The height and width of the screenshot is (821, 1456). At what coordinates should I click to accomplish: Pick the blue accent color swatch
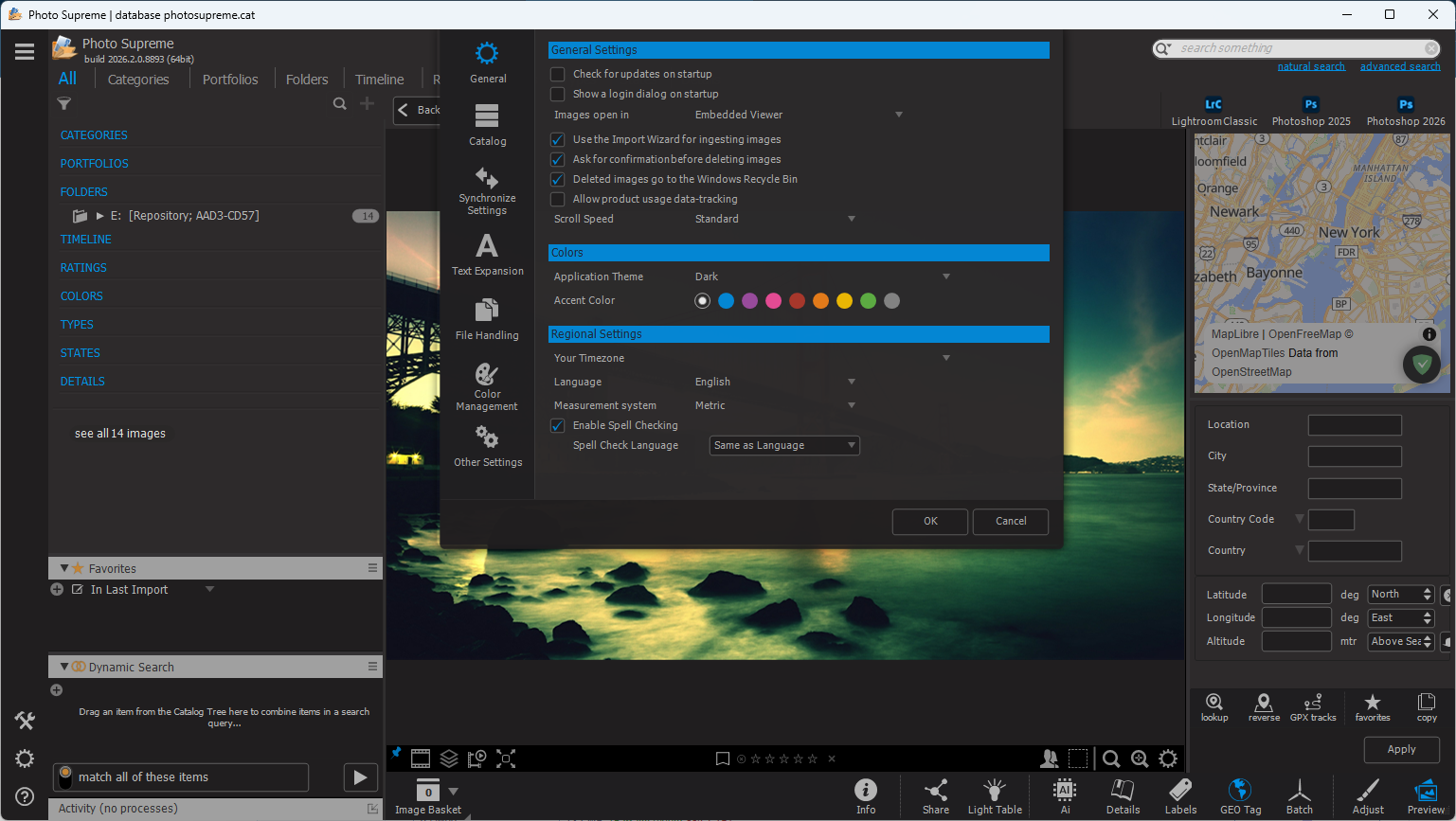pyautogui.click(x=726, y=301)
